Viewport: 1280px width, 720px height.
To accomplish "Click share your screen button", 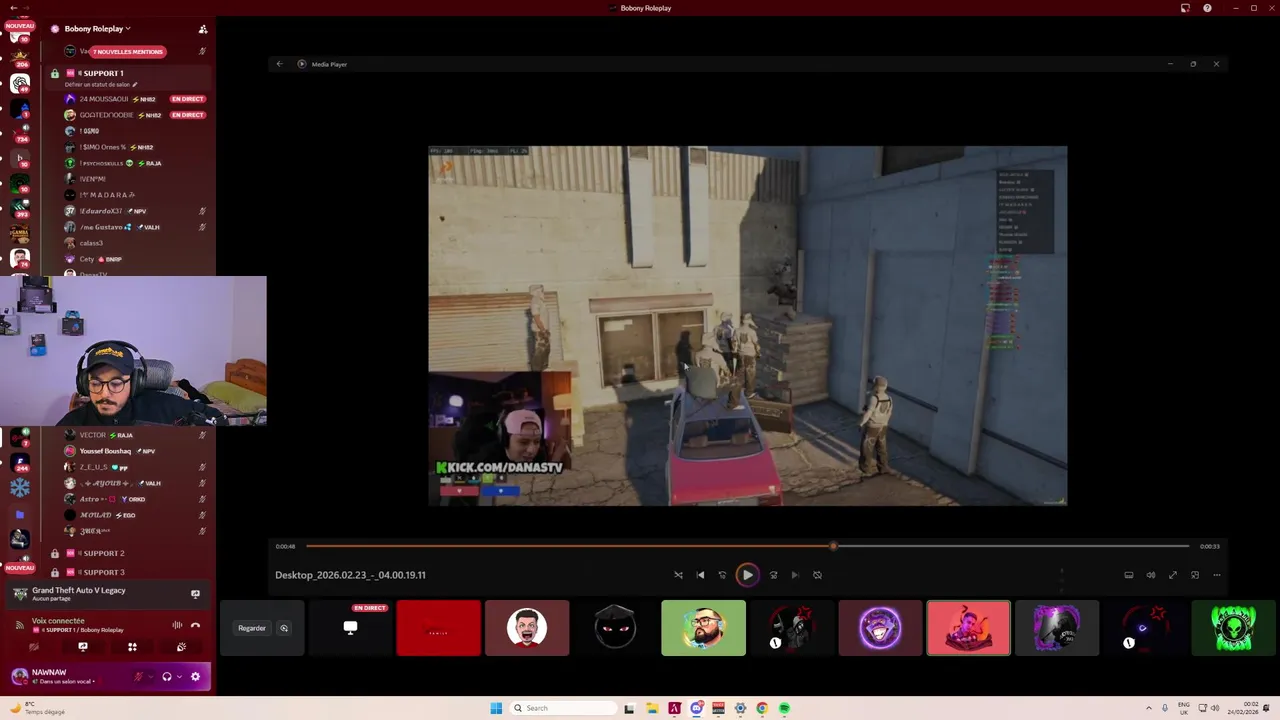I will pyautogui.click(x=83, y=647).
